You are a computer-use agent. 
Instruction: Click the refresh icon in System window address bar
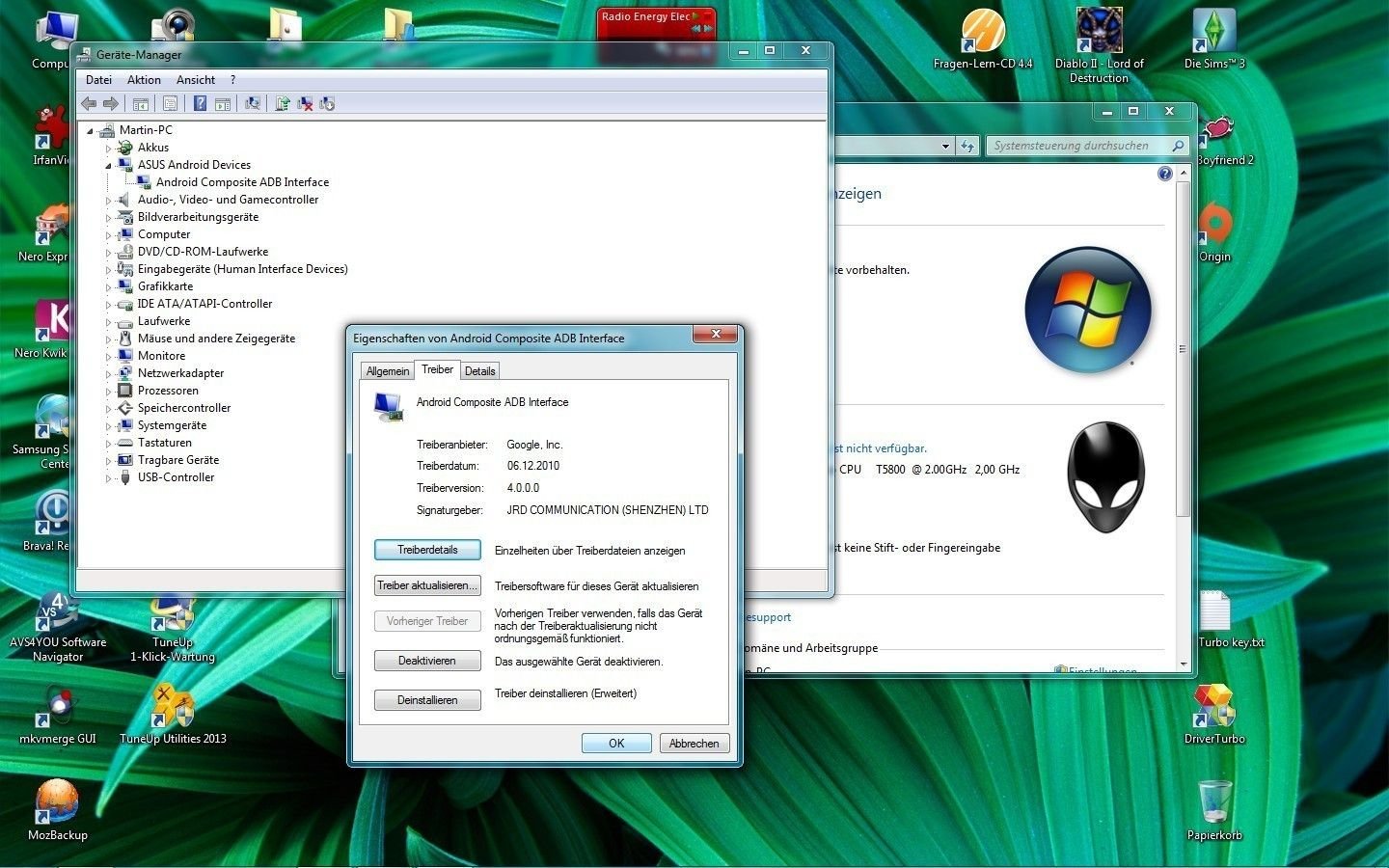[x=967, y=146]
